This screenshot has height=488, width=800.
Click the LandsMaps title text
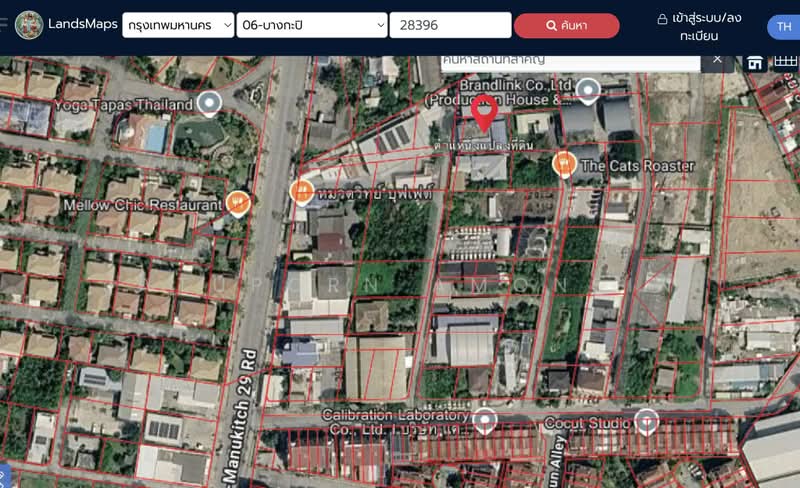tap(83, 24)
